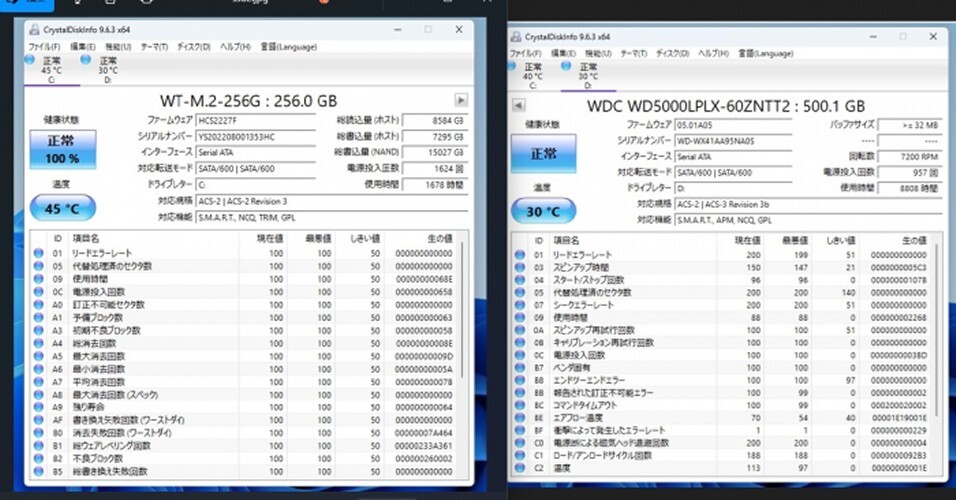Select the B0 消去失敗回数 (ワーストダイ) row text
This screenshot has height=500, width=956.
point(121,433)
